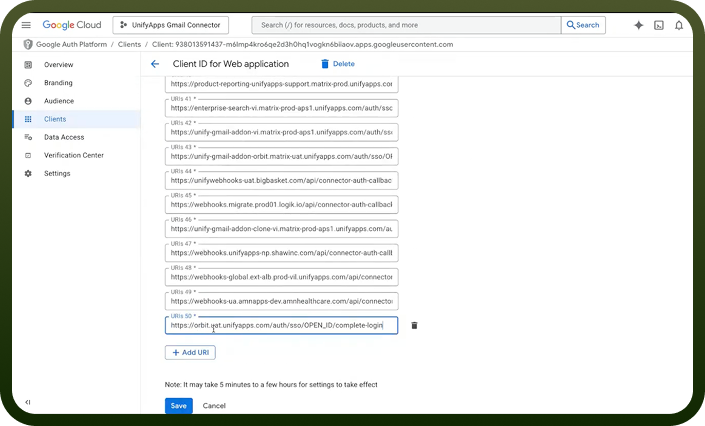Edit the URIs 48 webhooks-global field

click(281, 277)
